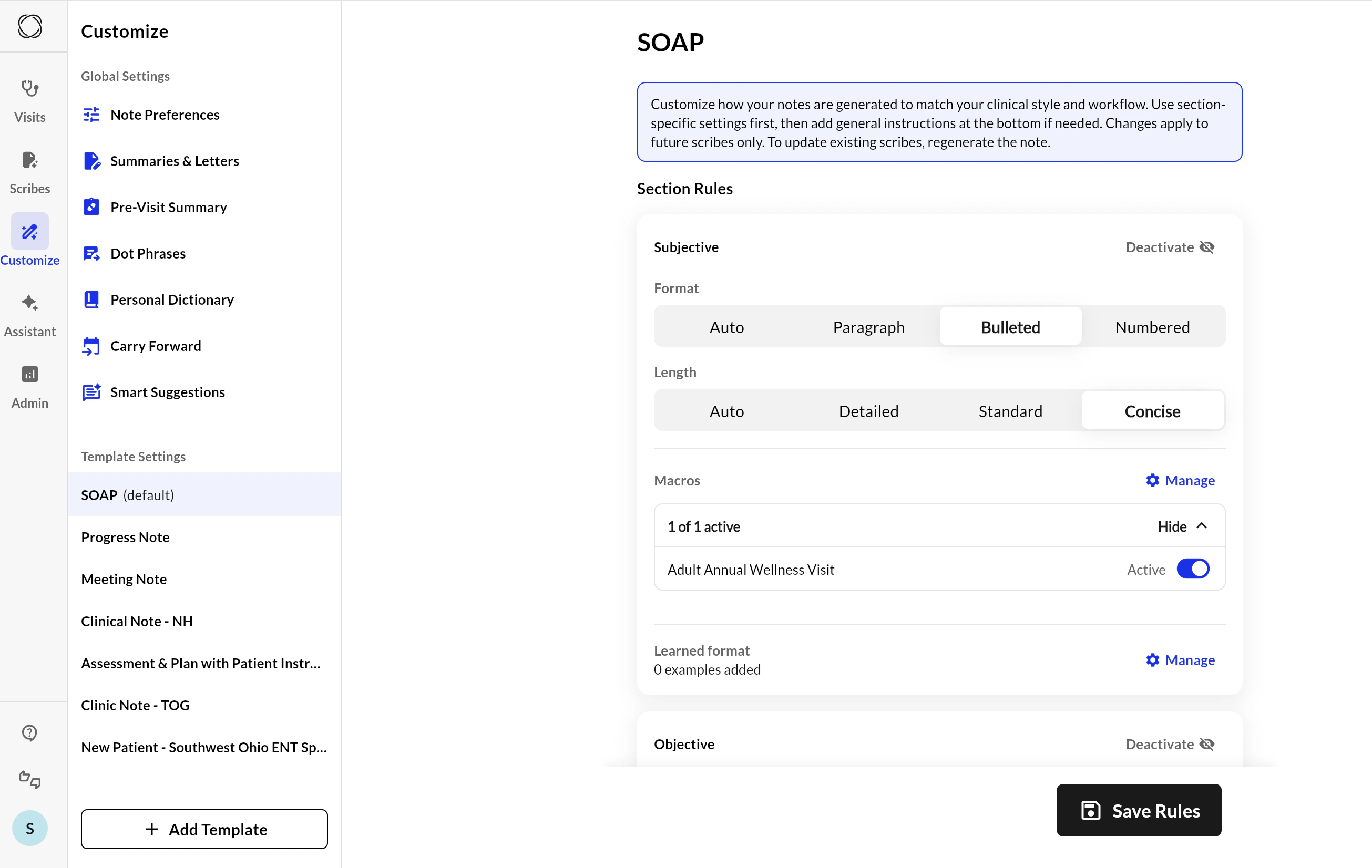Click the Save Rules button

(1139, 811)
